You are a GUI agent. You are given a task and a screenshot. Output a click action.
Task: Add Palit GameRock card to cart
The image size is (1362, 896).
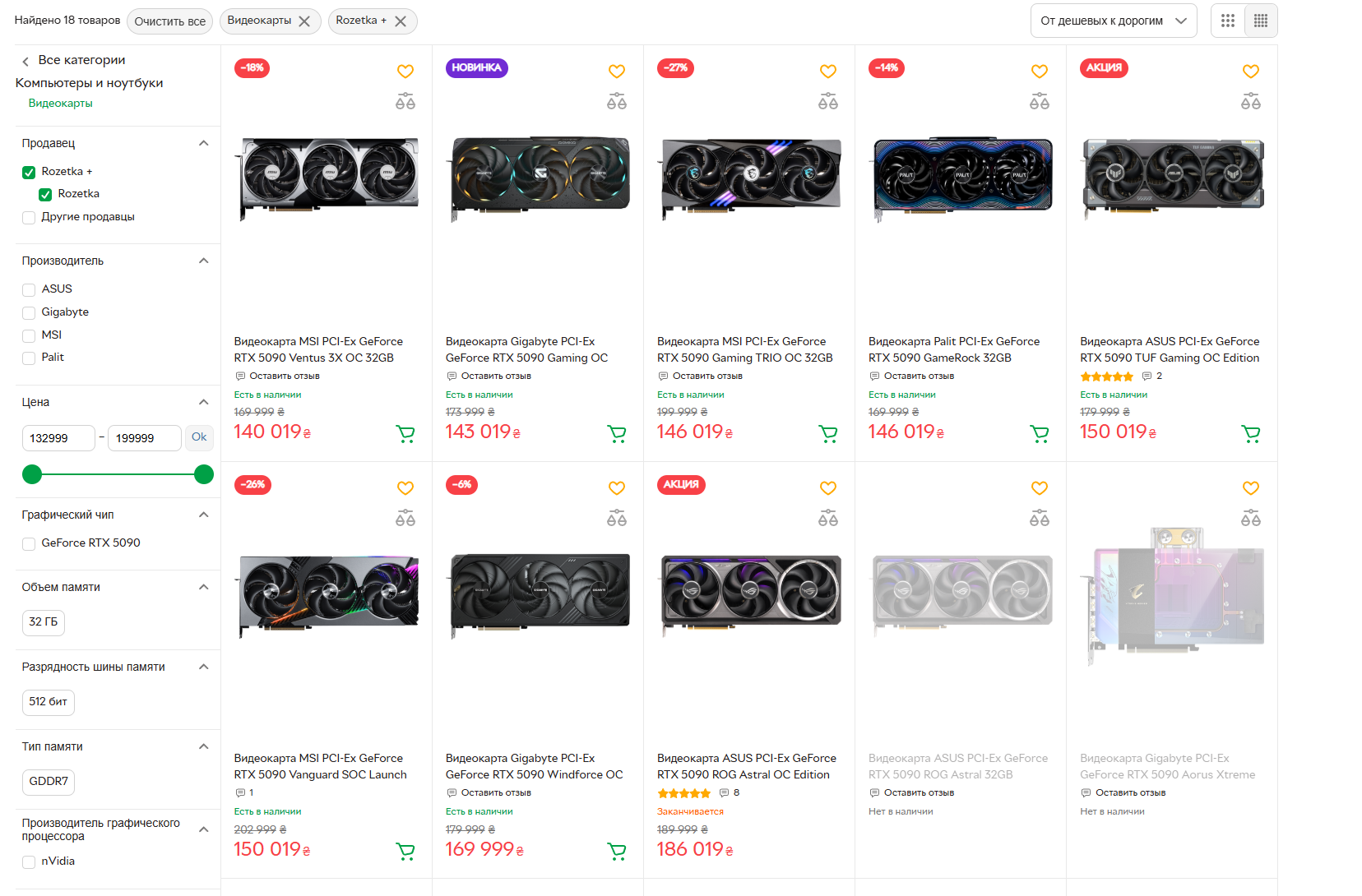point(1040,433)
